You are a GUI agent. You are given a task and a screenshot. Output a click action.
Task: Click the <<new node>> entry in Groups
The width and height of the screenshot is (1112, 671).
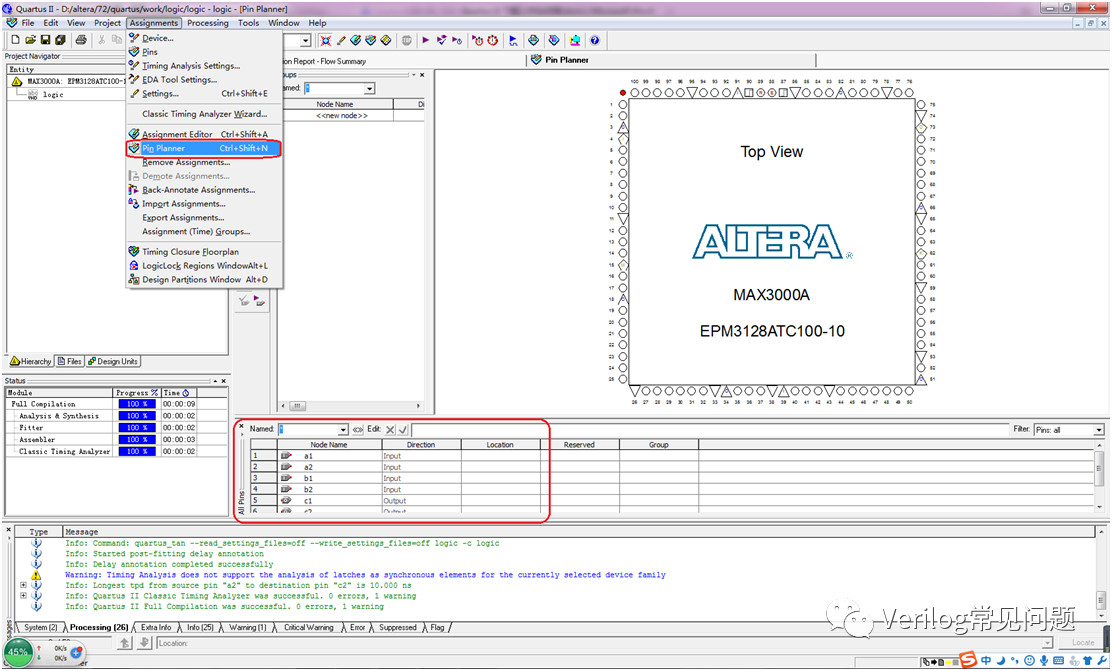pyautogui.click(x=342, y=116)
